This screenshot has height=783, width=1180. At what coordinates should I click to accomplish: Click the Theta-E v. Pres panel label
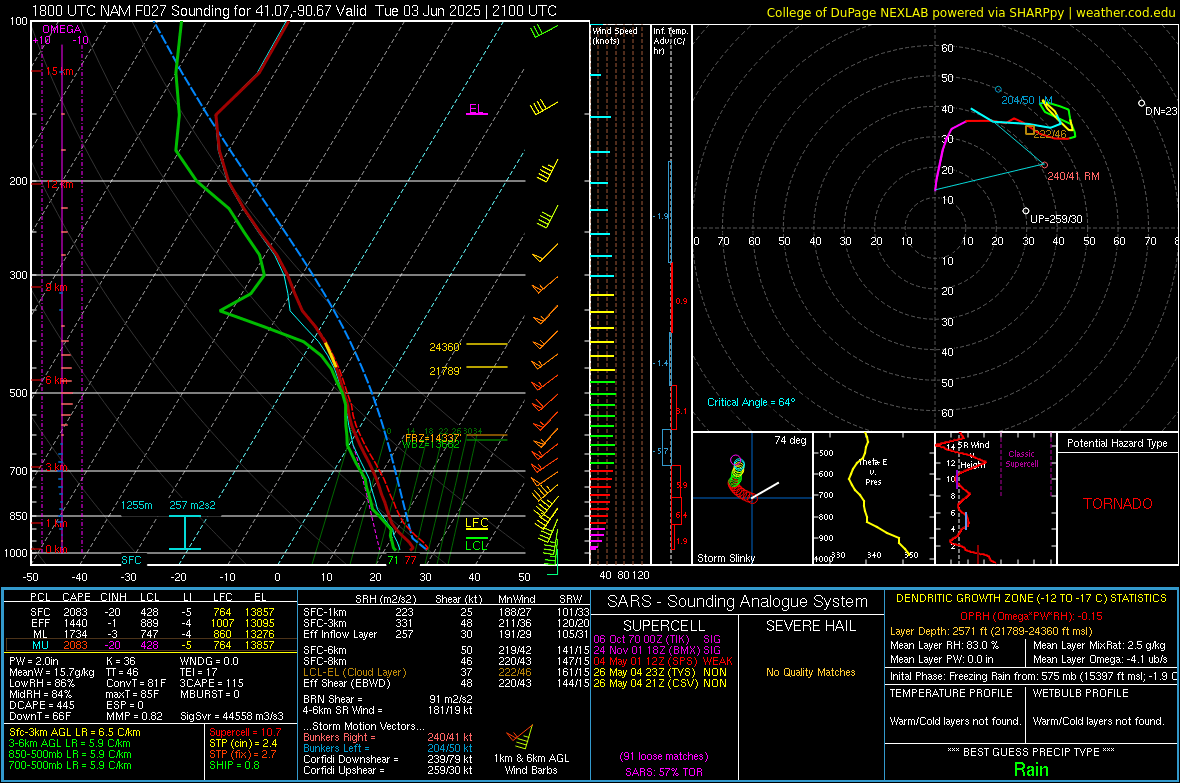pos(873,472)
